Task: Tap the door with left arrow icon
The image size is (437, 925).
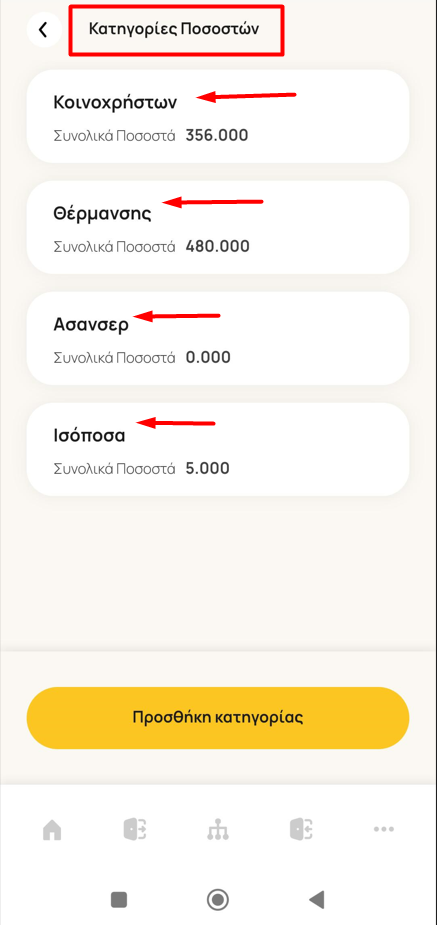Action: coord(301,829)
